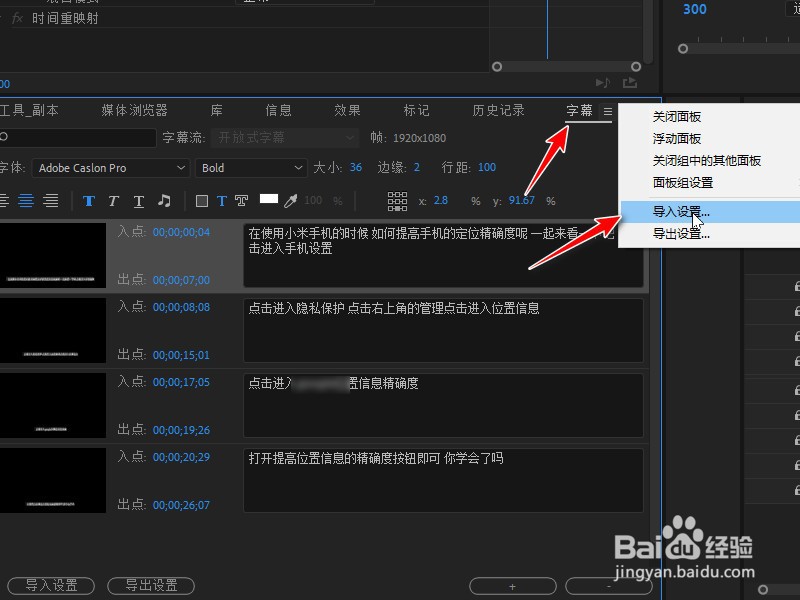
Task: Switch to the Info (信息) tab
Action: point(278,110)
